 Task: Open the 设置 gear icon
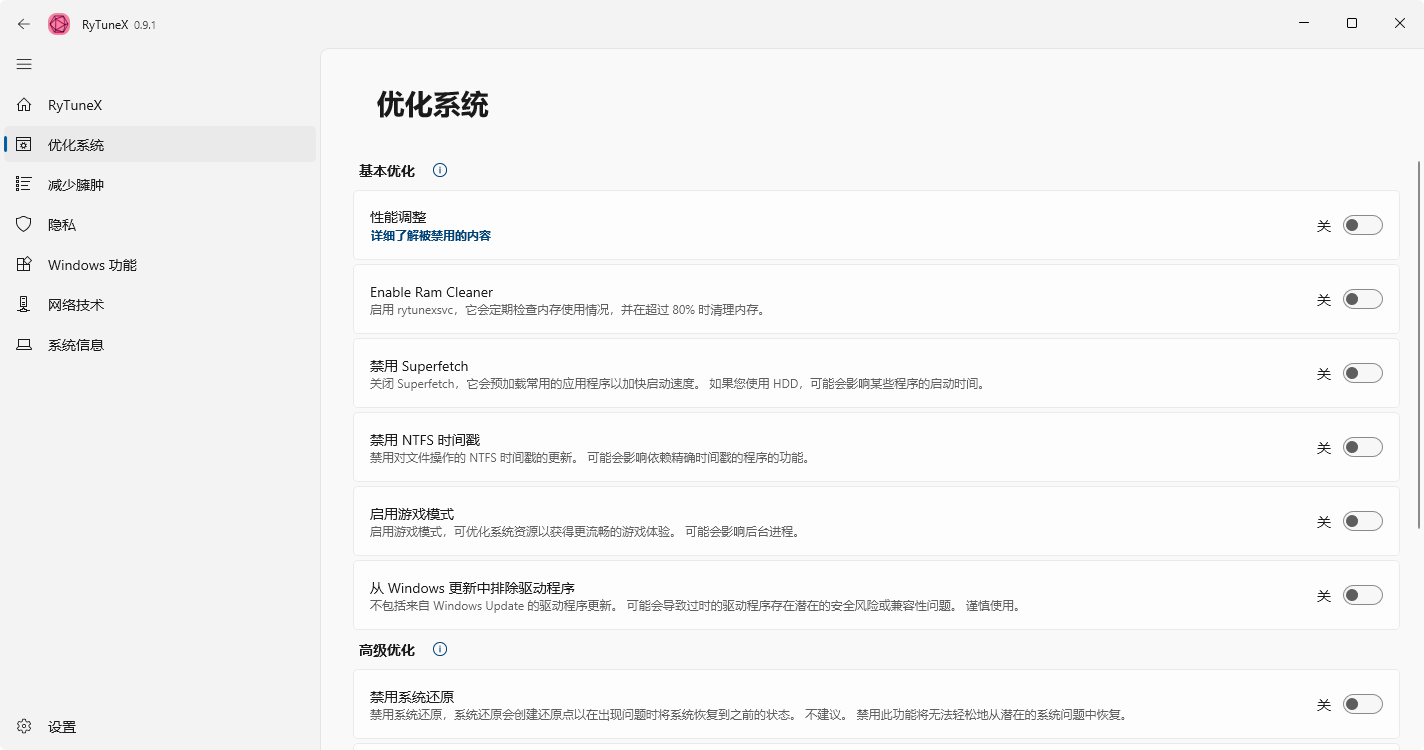point(24,727)
